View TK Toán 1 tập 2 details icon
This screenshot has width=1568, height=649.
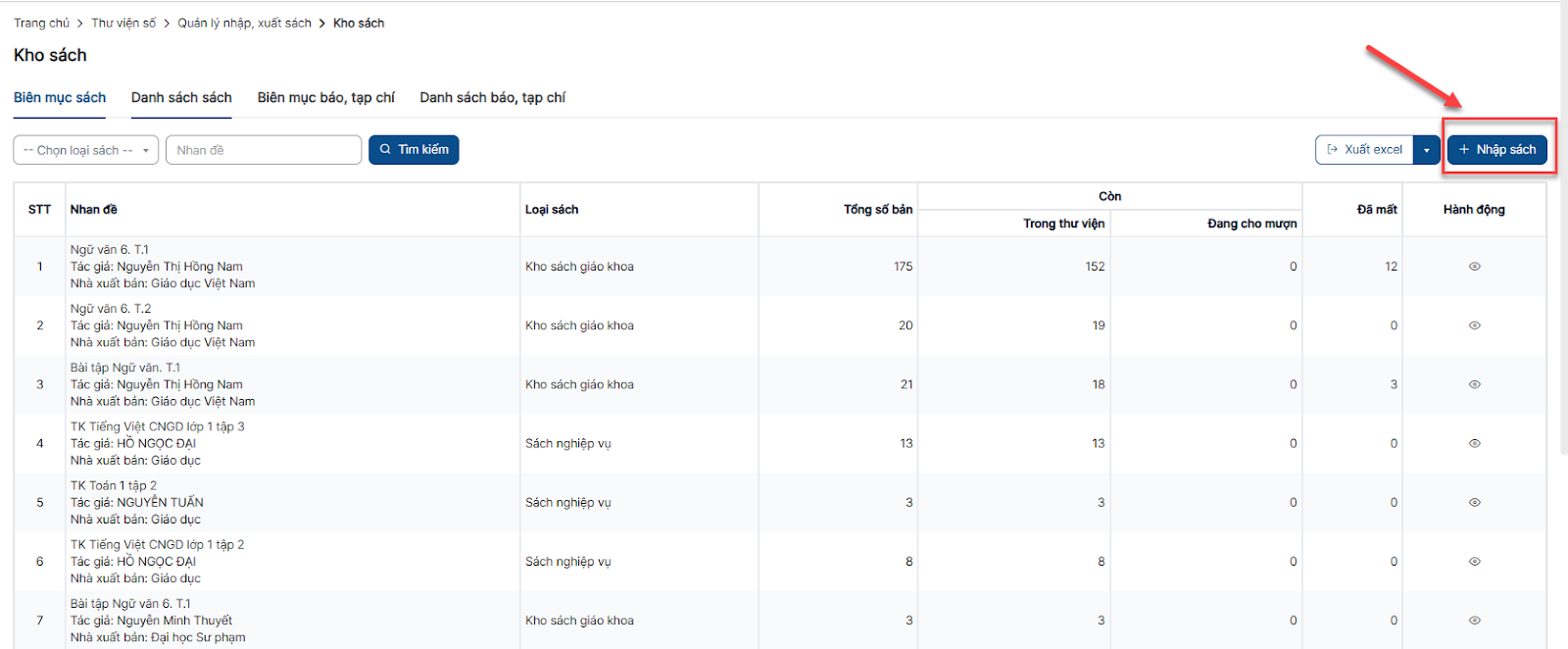point(1474,502)
